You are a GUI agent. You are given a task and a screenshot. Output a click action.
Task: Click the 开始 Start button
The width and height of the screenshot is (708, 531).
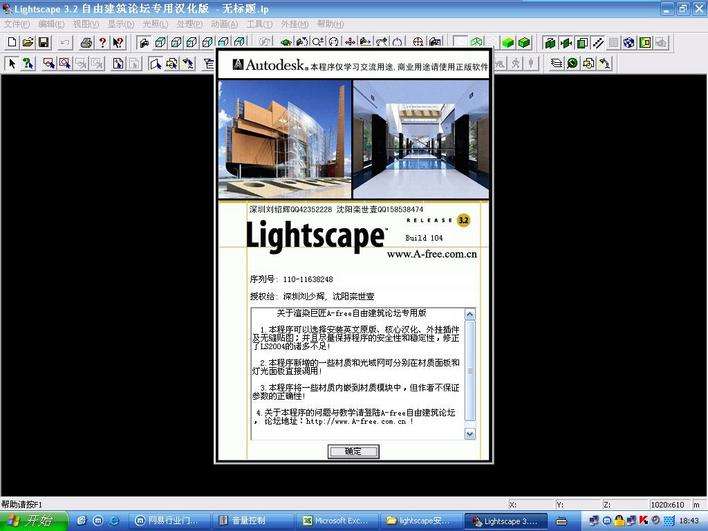click(x=33, y=521)
